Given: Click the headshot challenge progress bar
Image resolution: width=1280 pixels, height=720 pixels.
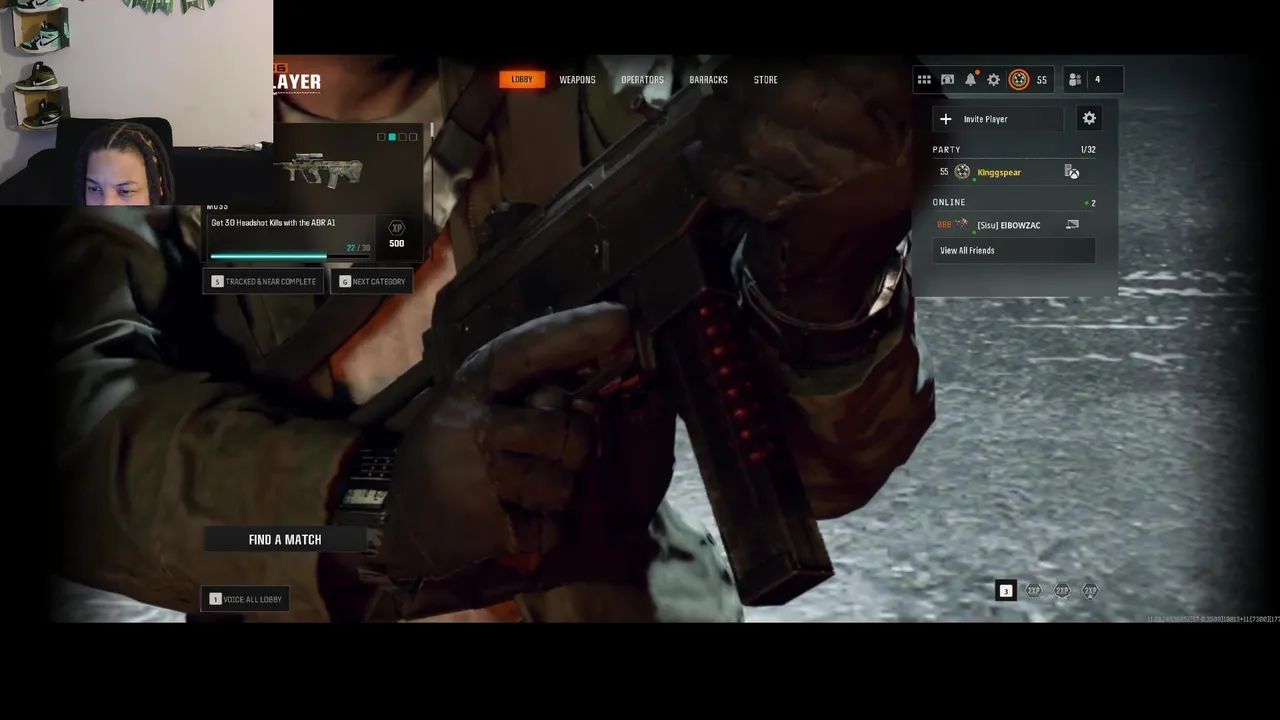Looking at the screenshot, I should tap(290, 257).
